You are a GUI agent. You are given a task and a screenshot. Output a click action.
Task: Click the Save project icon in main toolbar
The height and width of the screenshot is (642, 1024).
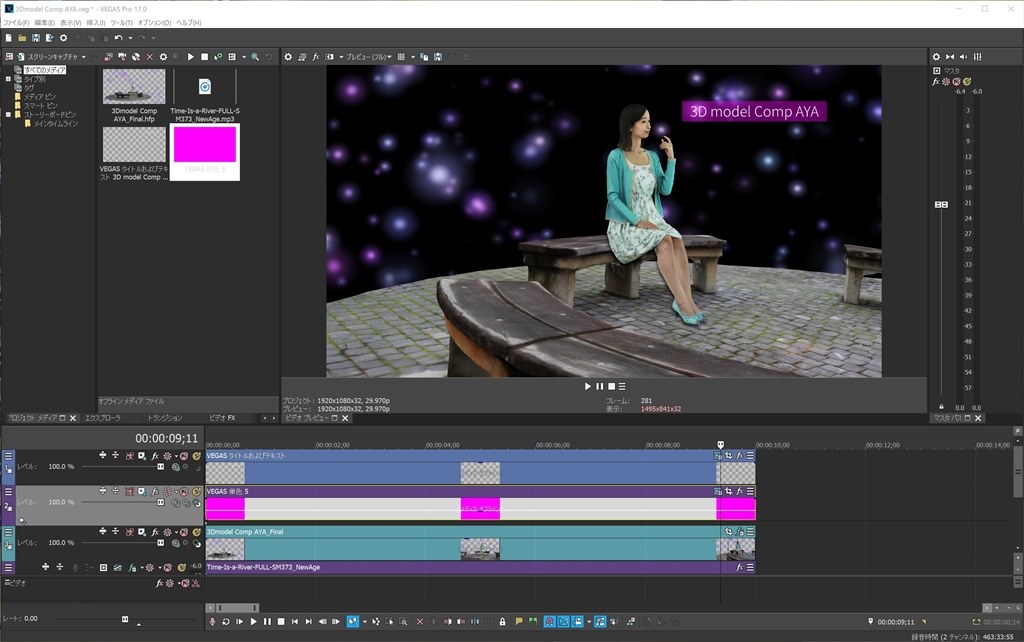click(x=36, y=38)
